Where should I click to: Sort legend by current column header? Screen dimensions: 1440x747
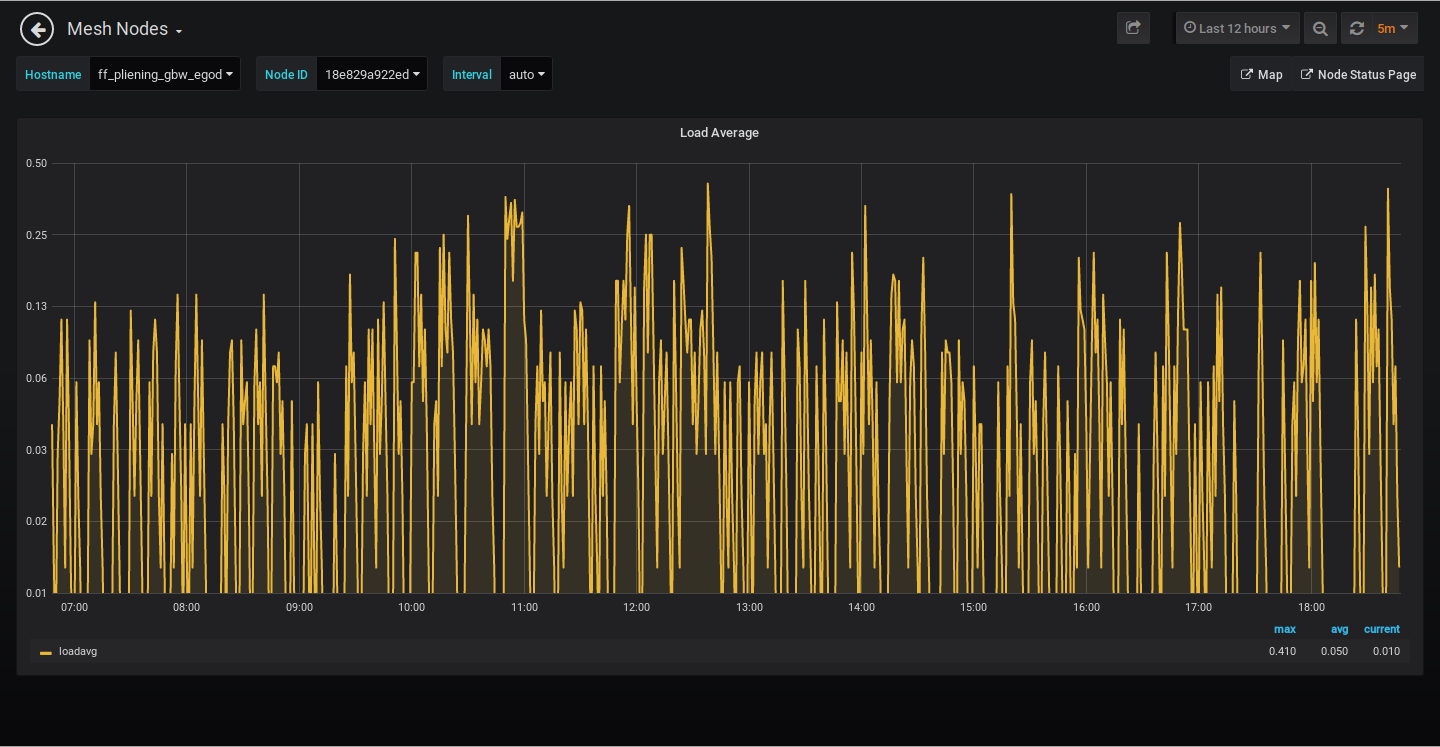tap(1381, 629)
